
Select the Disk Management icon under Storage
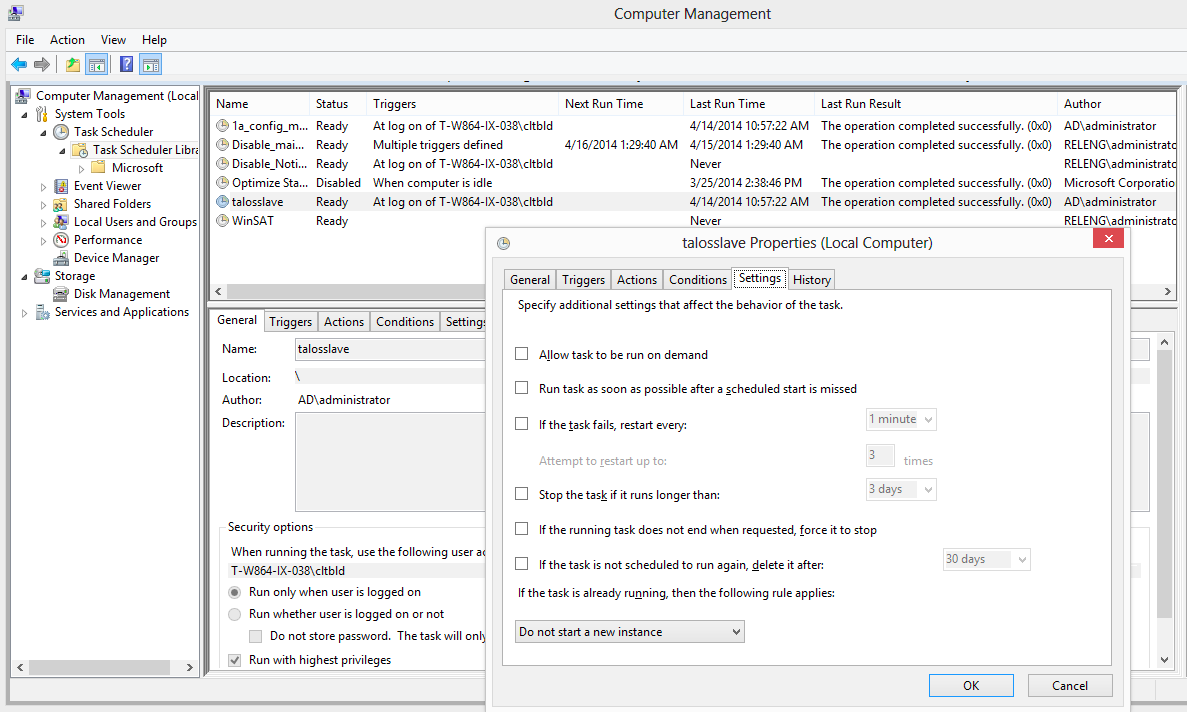(61, 294)
